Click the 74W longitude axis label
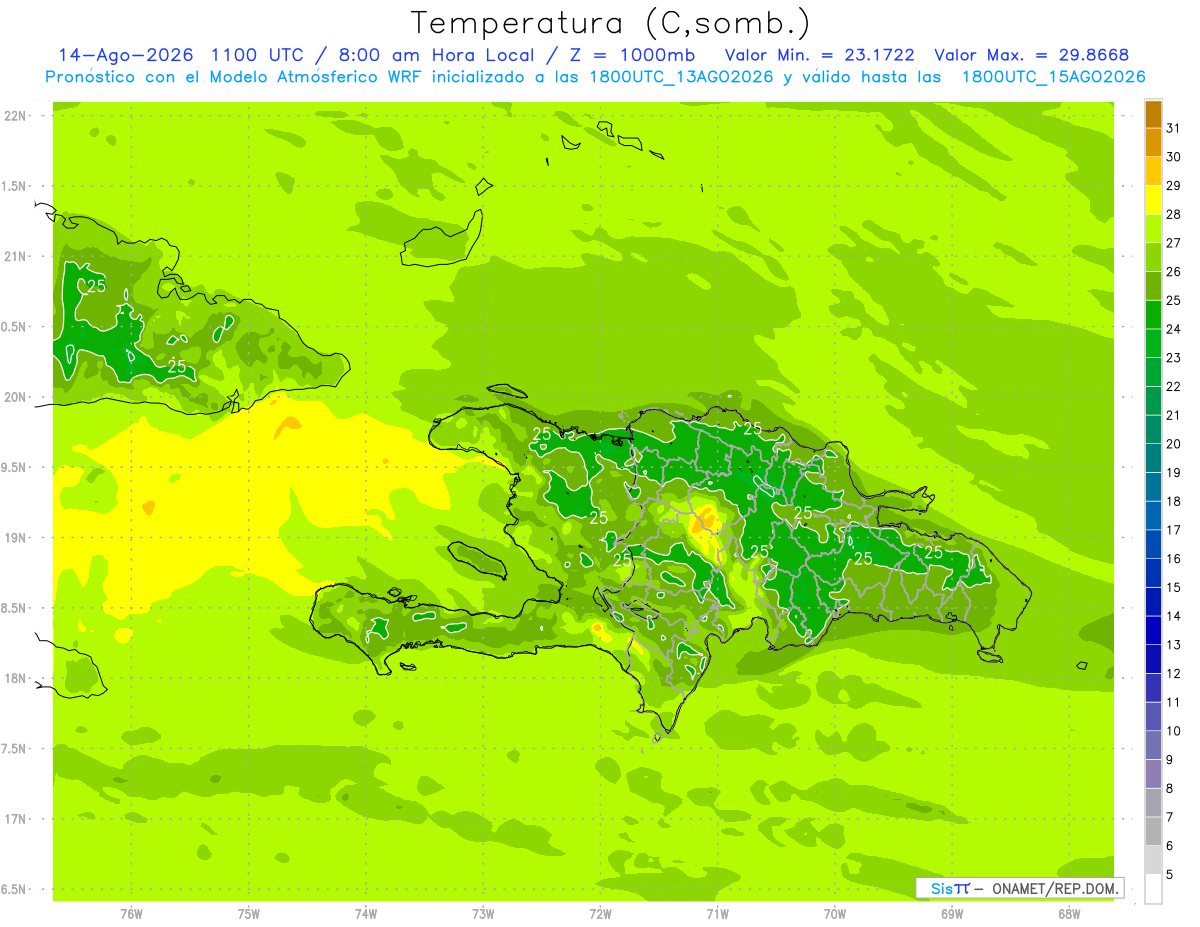 [x=366, y=914]
